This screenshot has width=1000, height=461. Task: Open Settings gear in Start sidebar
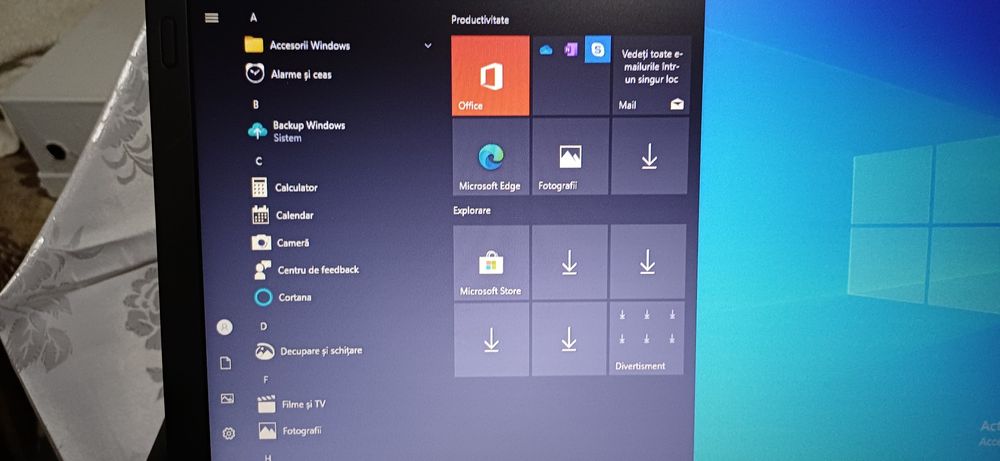(x=228, y=434)
